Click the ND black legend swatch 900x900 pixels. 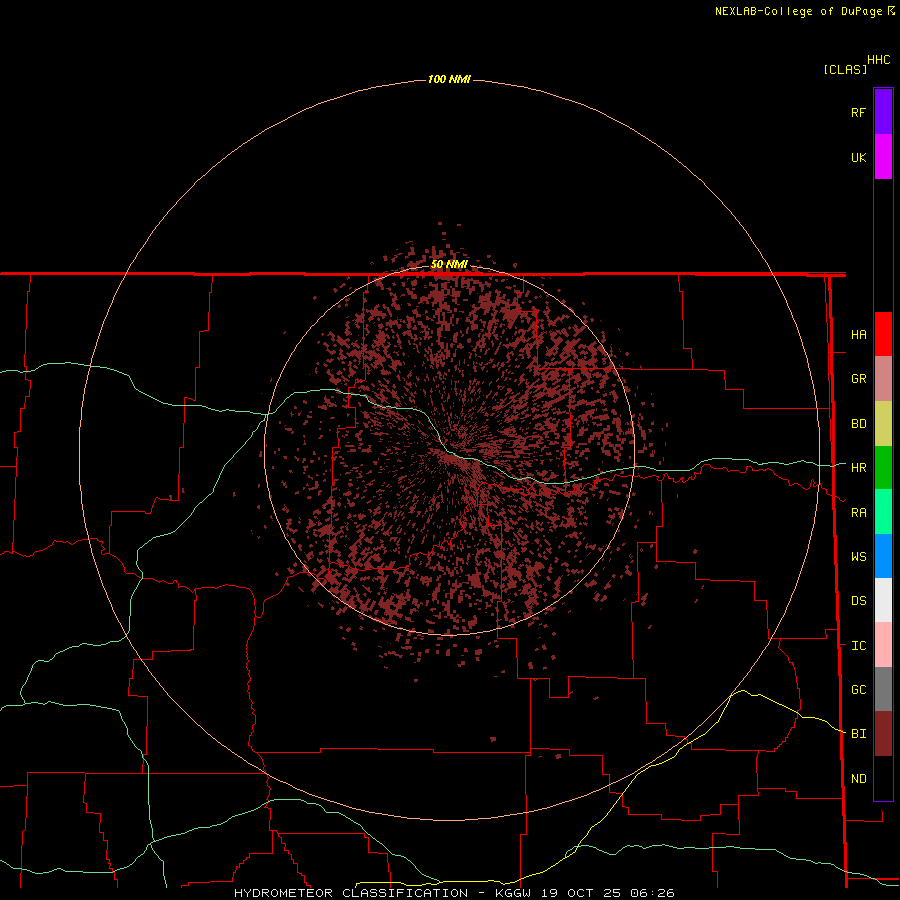click(883, 778)
